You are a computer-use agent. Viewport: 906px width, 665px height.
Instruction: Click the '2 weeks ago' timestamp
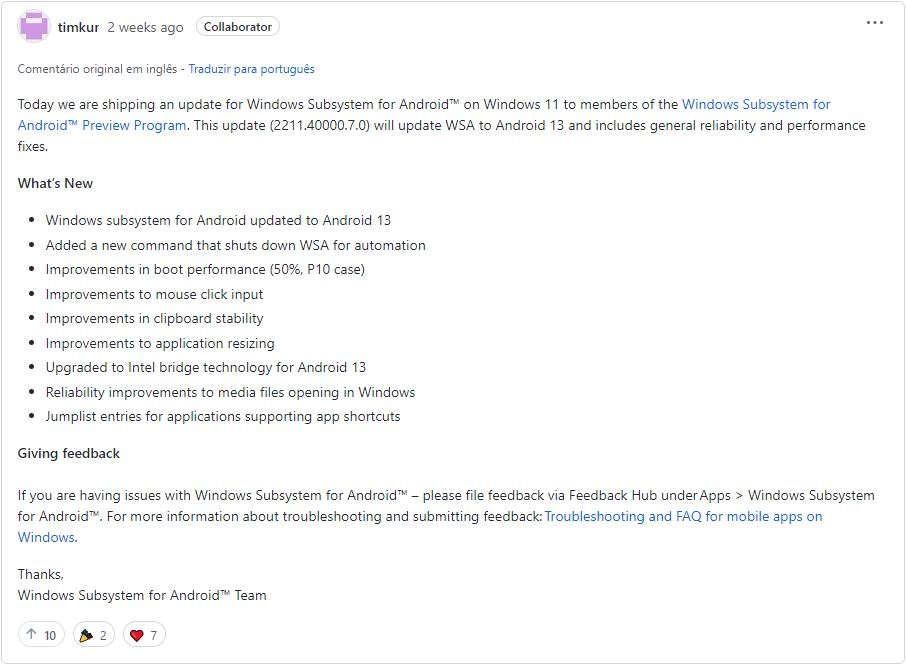coord(145,27)
